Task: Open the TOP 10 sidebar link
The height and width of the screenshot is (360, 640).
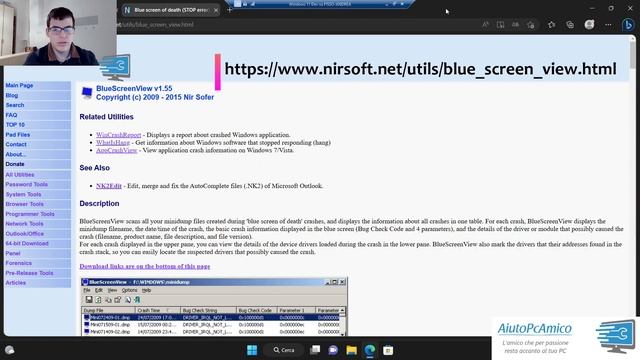Action: [15, 124]
